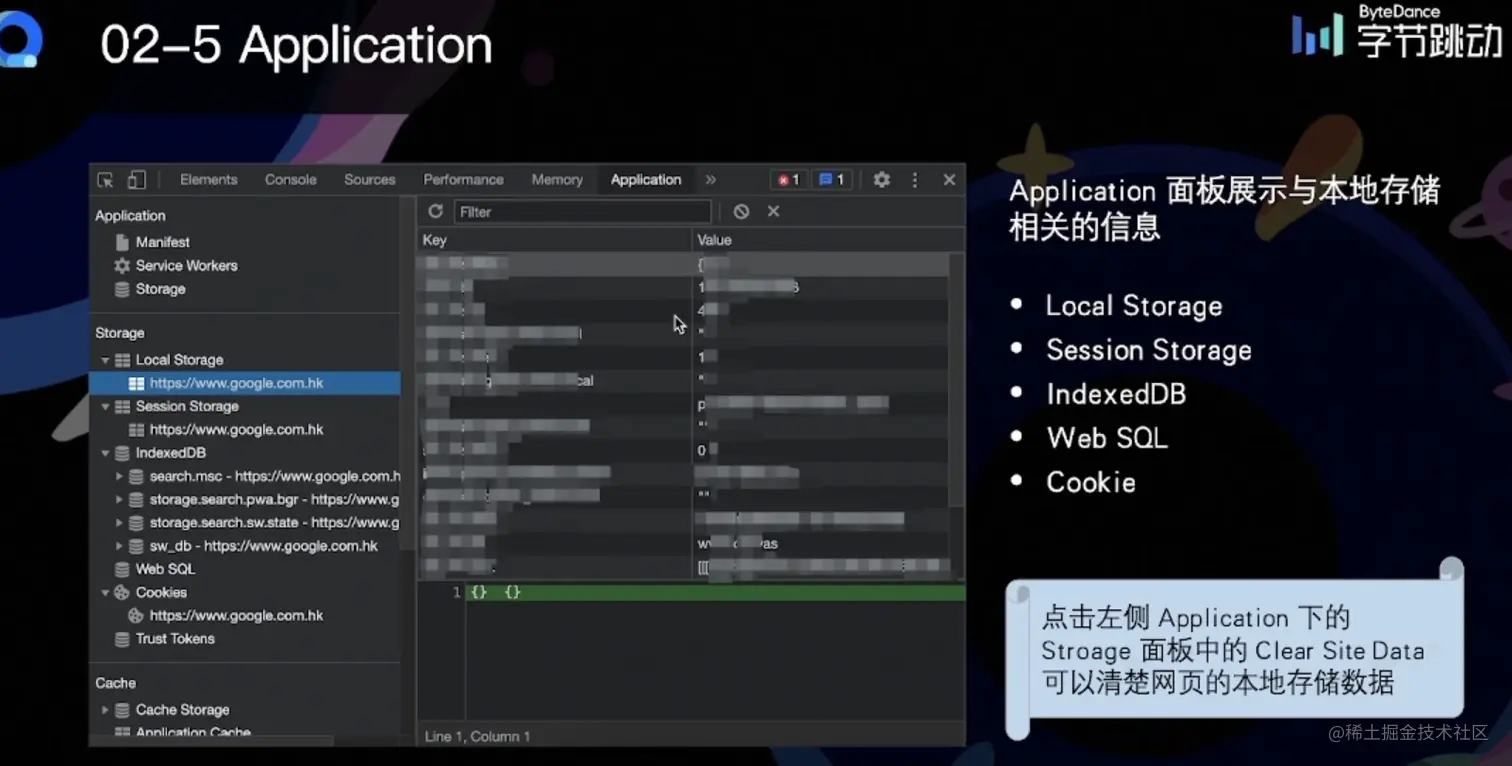Viewport: 1512px width, 766px height.
Task: Click the table vertical scrollbar
Action: point(956,380)
